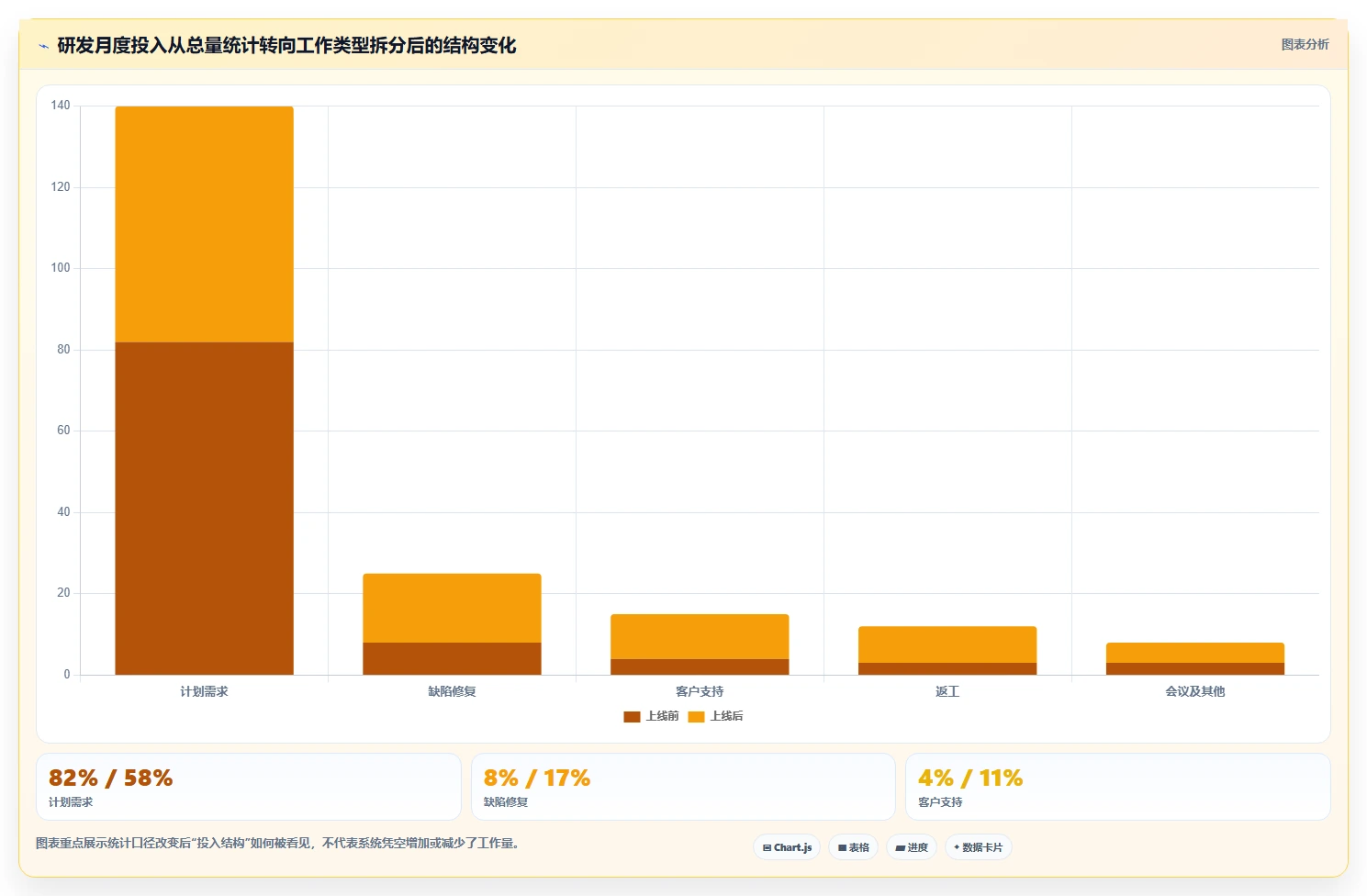The width and height of the screenshot is (1367, 896).
Task: Click the 140 y-axis tick label
Action: pyautogui.click(x=61, y=106)
